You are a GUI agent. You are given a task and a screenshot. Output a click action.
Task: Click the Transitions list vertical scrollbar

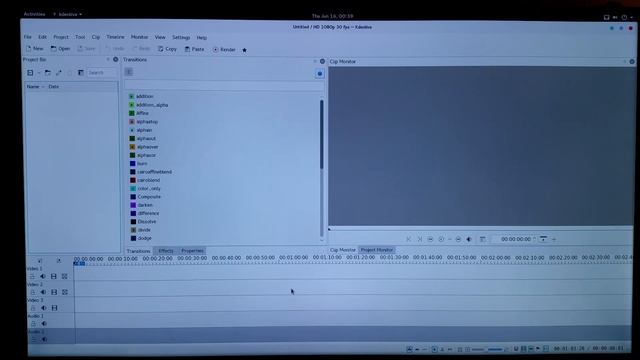tap(322, 135)
